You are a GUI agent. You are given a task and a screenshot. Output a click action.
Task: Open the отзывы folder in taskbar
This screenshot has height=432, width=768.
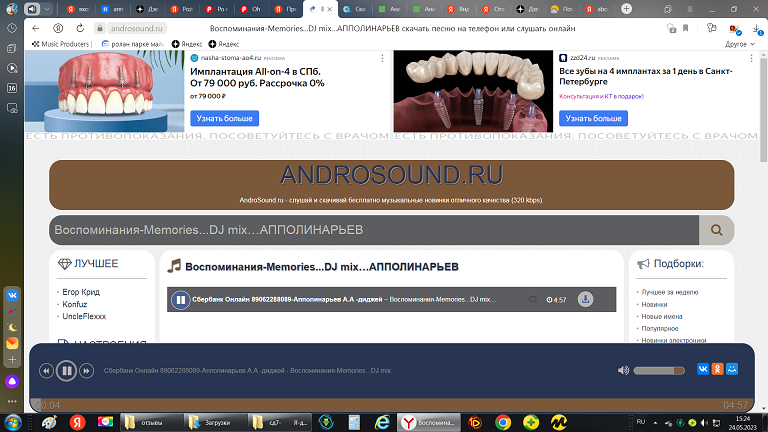click(150, 423)
